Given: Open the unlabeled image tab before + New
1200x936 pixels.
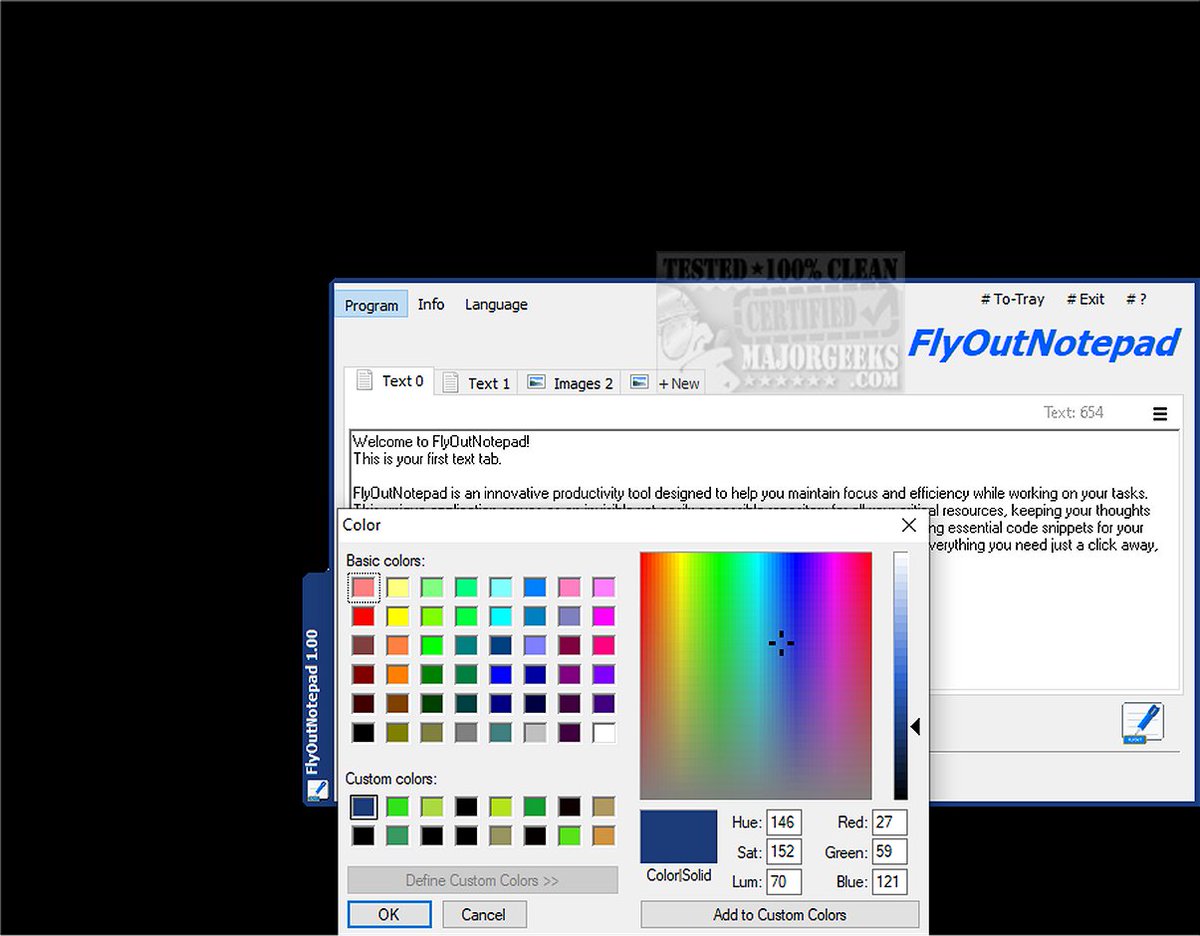Looking at the screenshot, I should point(639,383).
